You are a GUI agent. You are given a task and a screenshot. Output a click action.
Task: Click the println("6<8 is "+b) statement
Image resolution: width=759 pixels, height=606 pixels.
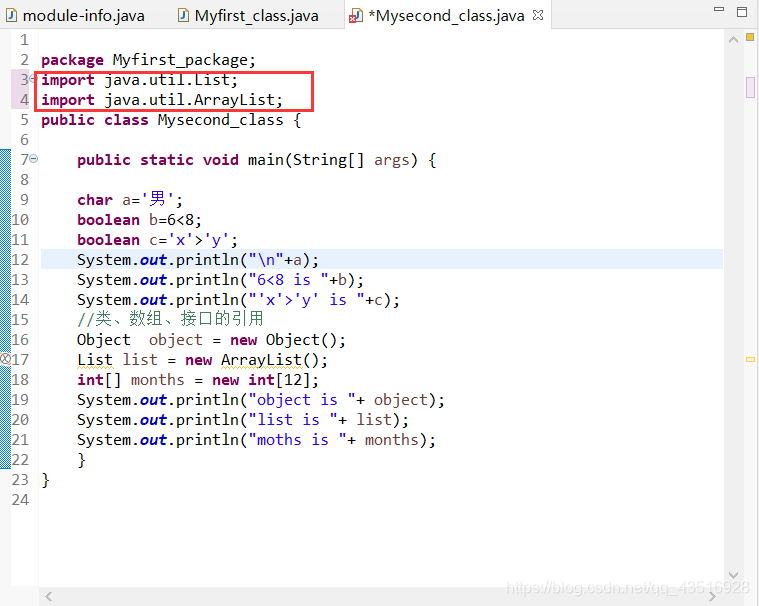coord(220,280)
